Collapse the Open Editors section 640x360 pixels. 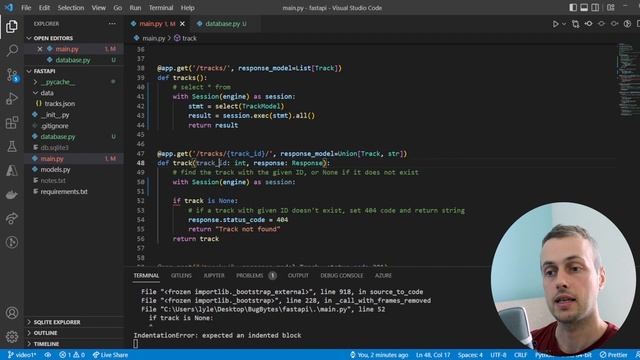[x=74, y=38]
